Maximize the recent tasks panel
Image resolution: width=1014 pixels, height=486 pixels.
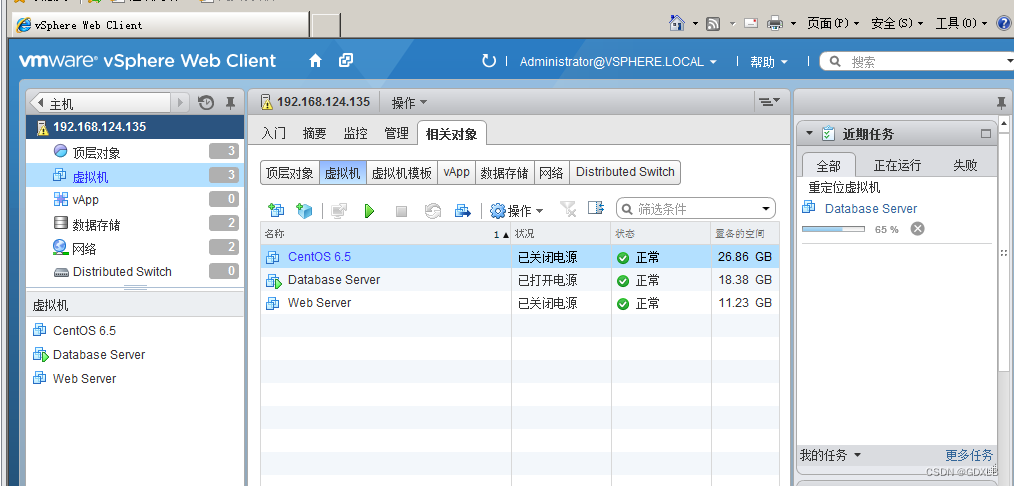click(986, 134)
